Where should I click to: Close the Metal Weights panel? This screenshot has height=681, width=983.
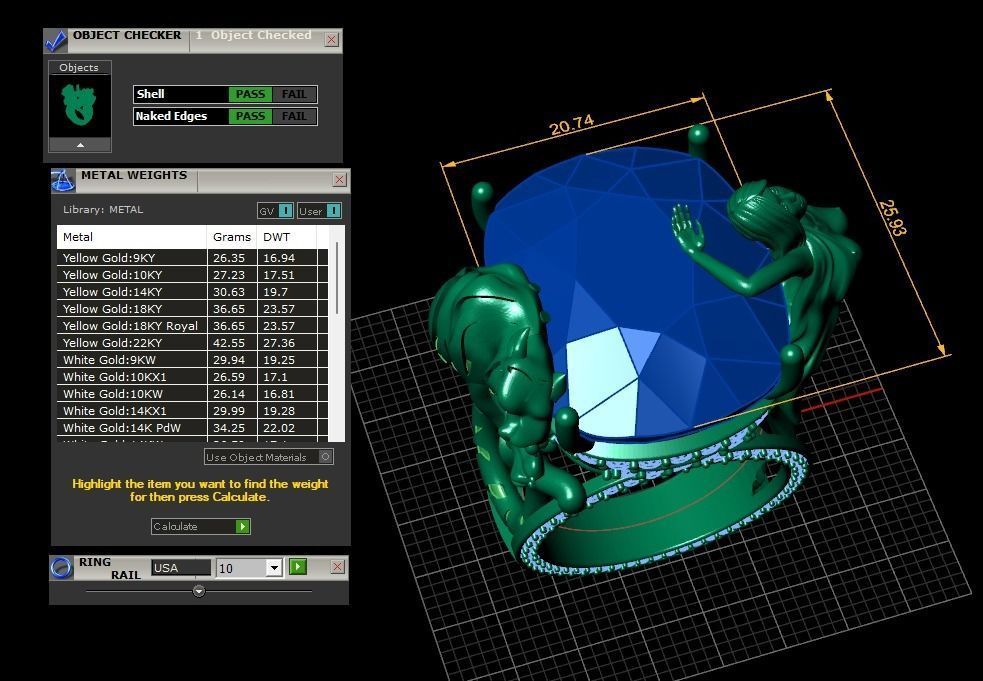(339, 180)
